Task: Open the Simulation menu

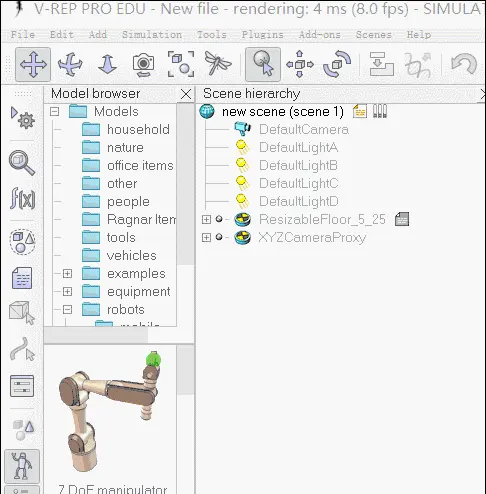Action: 152,35
